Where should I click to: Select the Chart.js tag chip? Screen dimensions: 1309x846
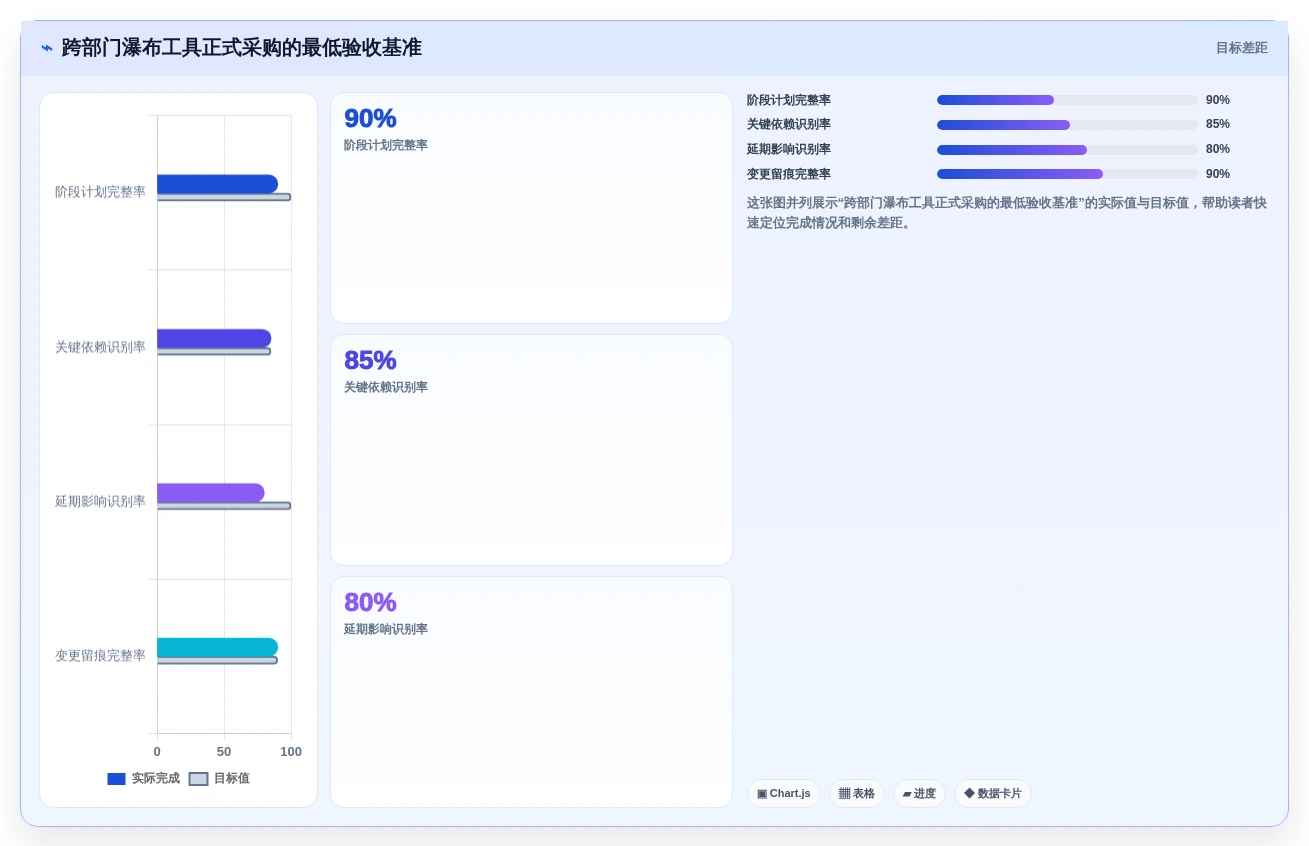784,793
